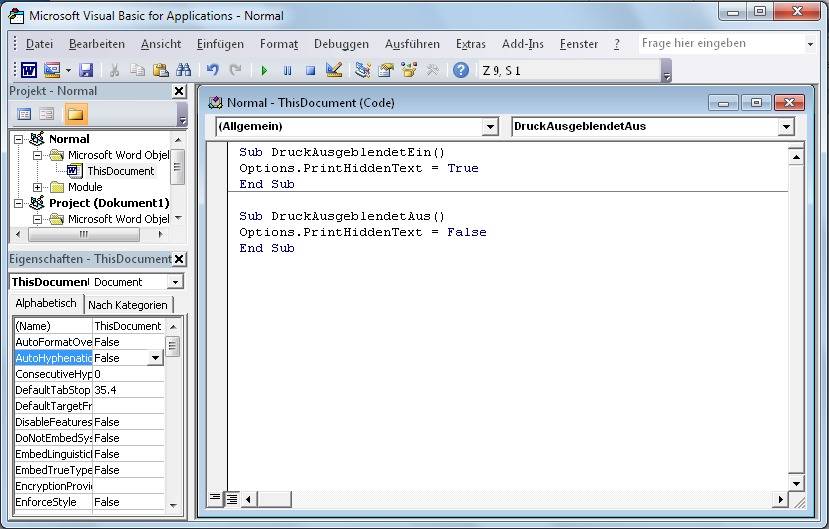Click the Paste clipboard icon
Image resolution: width=829 pixels, height=529 pixels.
160,70
